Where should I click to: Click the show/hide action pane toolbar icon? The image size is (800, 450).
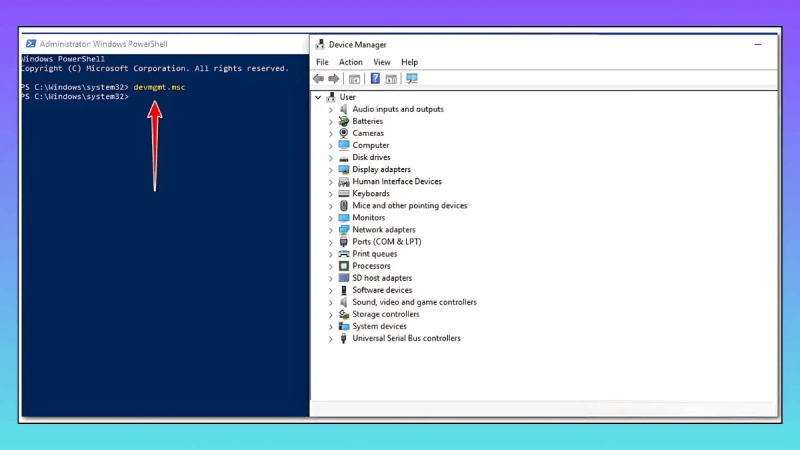(x=391, y=78)
